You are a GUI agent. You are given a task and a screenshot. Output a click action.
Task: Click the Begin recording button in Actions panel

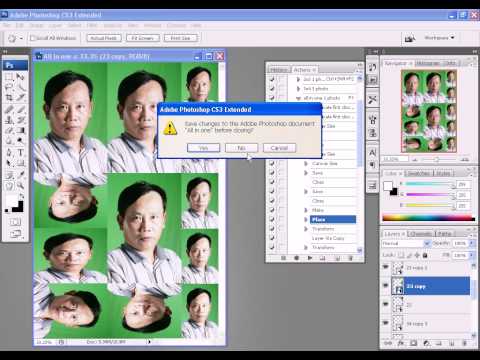(296, 258)
